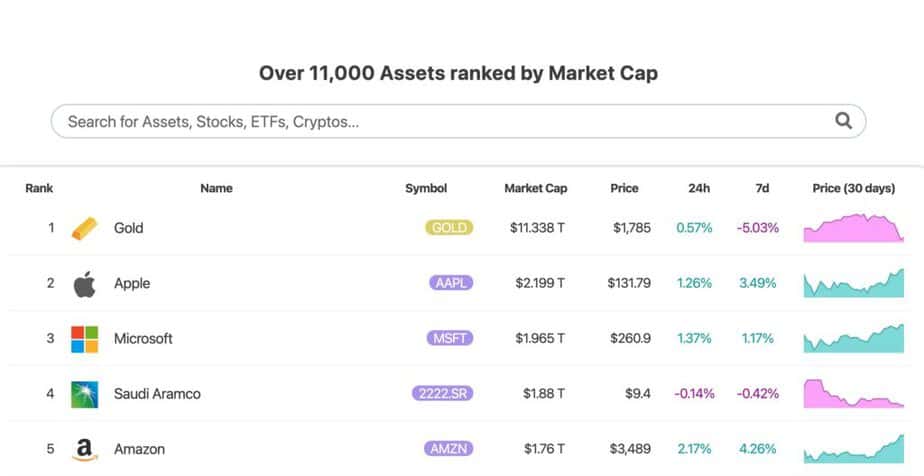
Task: Open Saudi Aramco's 30-day price chart
Action: [x=853, y=394]
